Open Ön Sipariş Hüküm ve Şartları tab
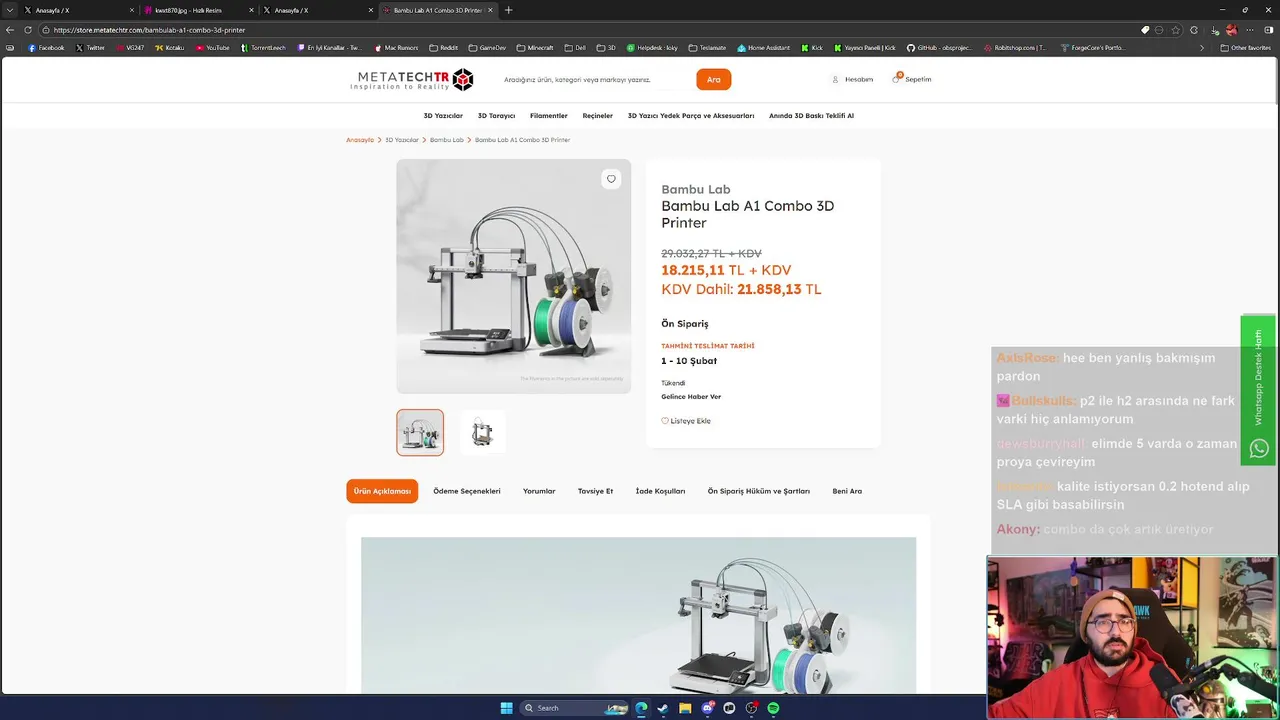Image resolution: width=1280 pixels, height=720 pixels. 759,491
